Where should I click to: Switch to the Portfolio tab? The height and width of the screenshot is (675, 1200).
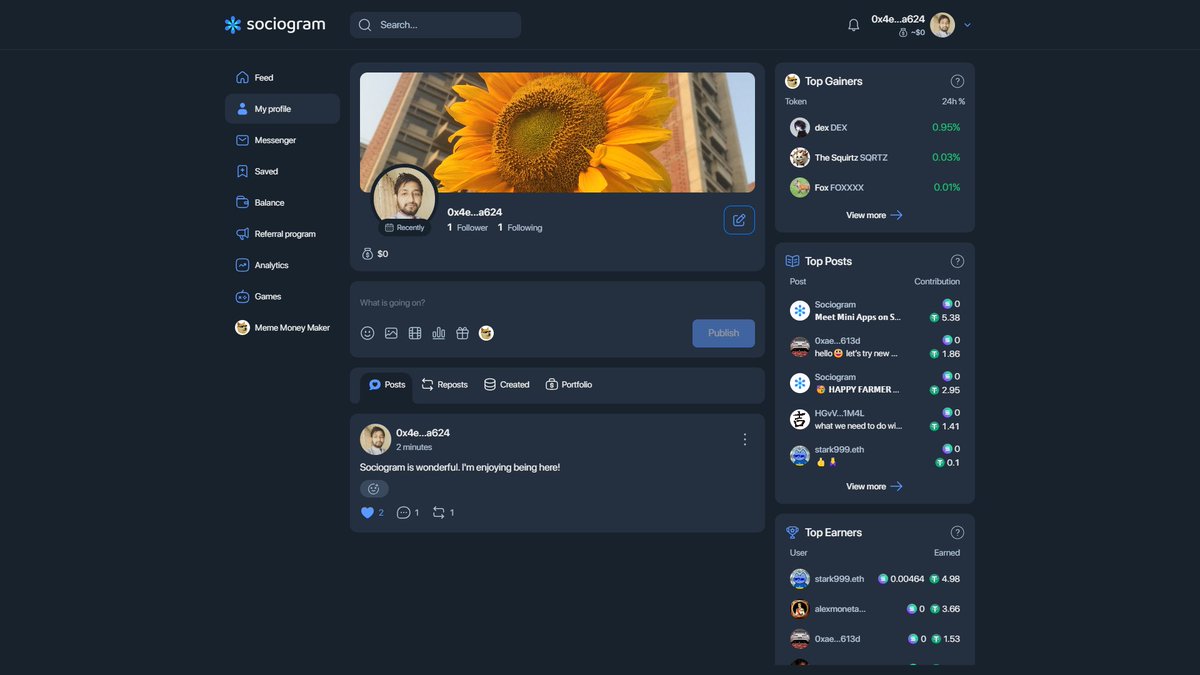pyautogui.click(x=568, y=385)
